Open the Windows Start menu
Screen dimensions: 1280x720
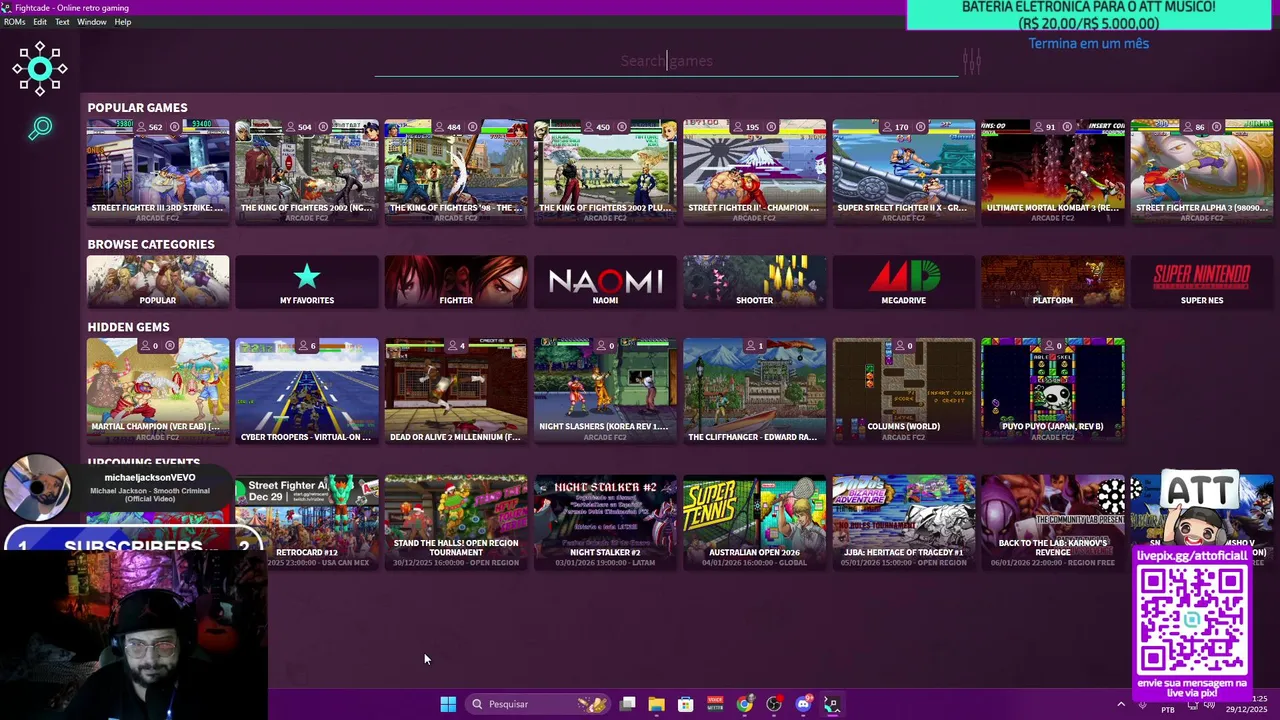(448, 704)
